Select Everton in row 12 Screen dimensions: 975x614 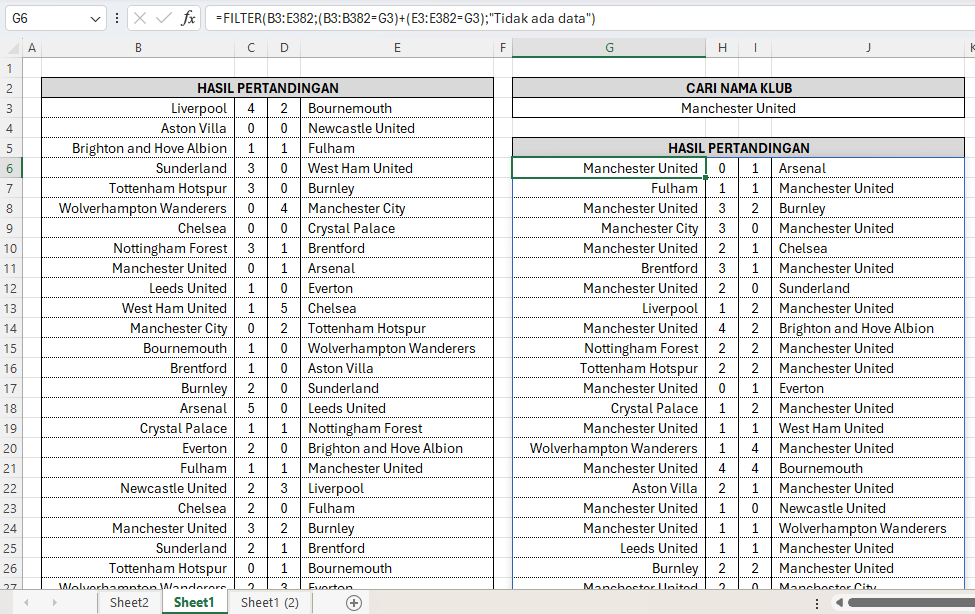coord(397,289)
